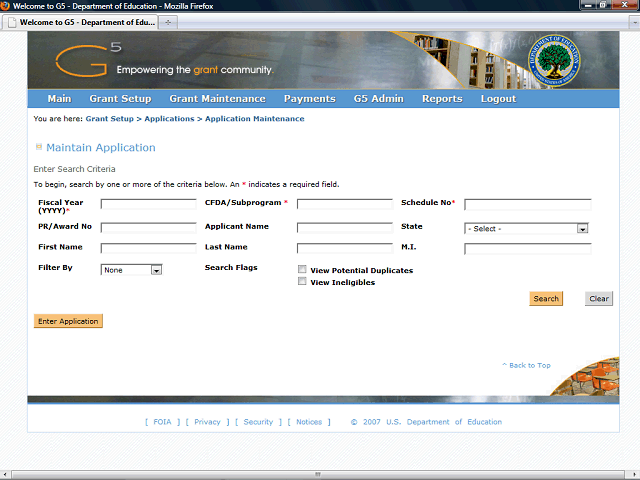Follow the Grant Setup breadcrumb link
The width and height of the screenshot is (640, 480).
(110, 119)
